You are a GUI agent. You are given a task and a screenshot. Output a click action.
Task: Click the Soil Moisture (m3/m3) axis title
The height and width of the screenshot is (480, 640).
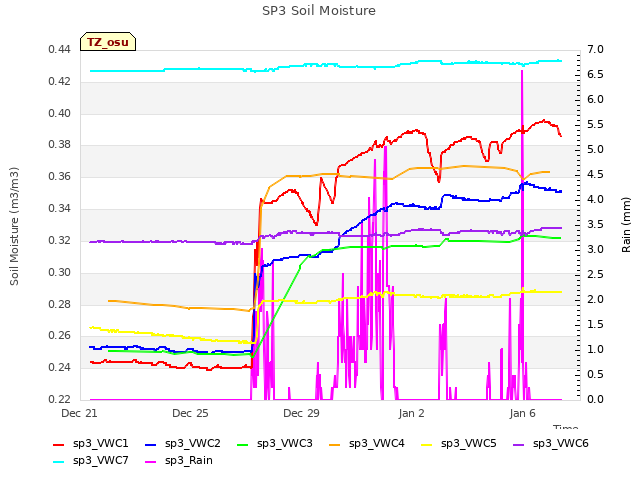(14, 226)
